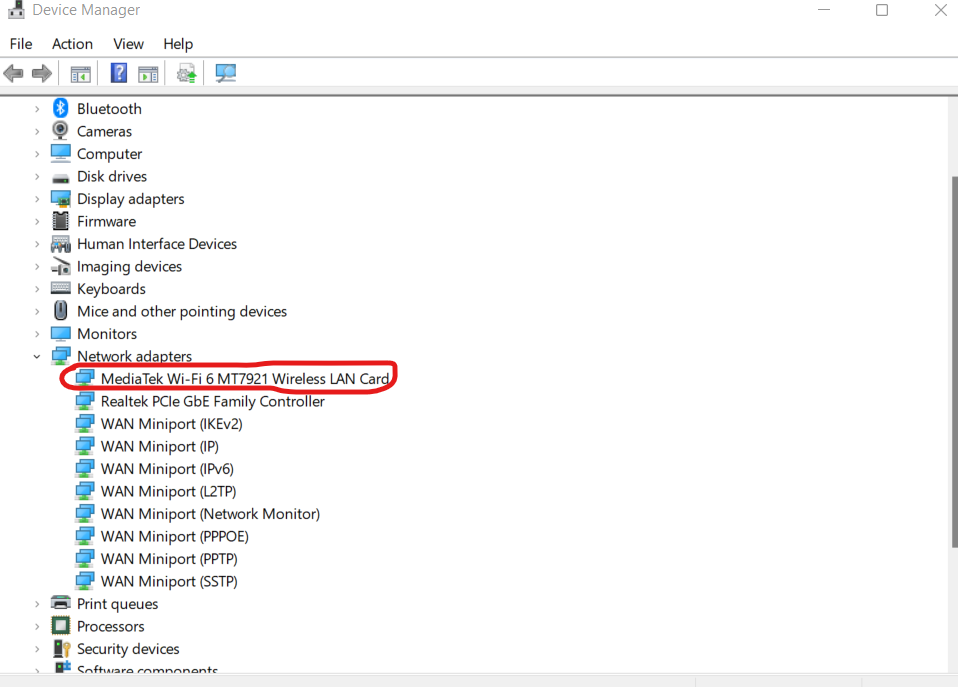
Task: Click the Security devices key icon
Action: [x=62, y=648]
